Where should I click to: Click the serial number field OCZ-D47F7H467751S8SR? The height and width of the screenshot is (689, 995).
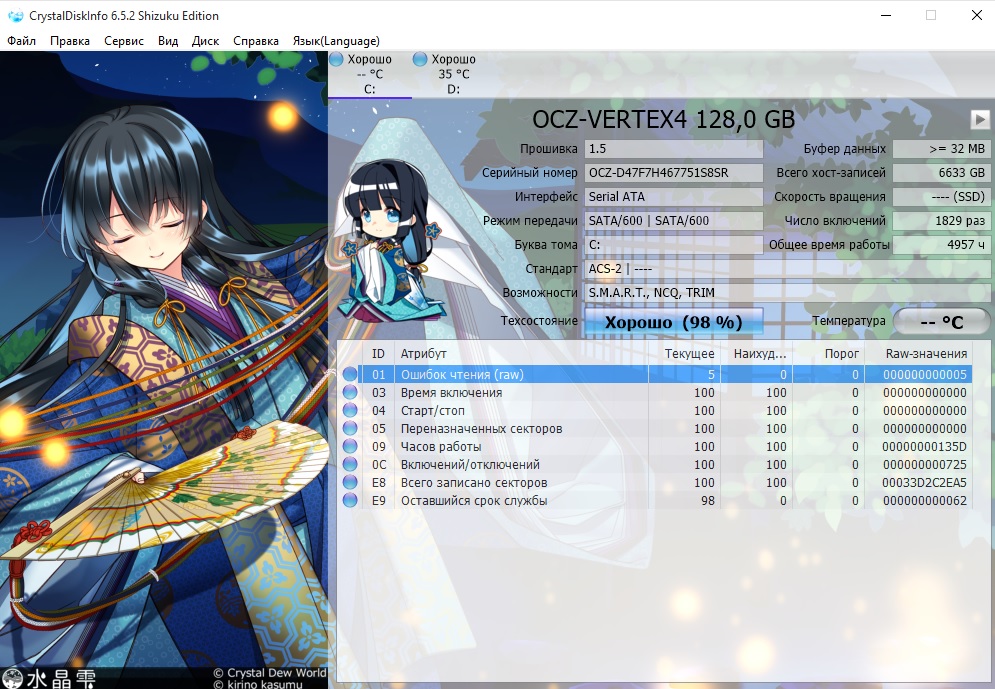point(673,173)
